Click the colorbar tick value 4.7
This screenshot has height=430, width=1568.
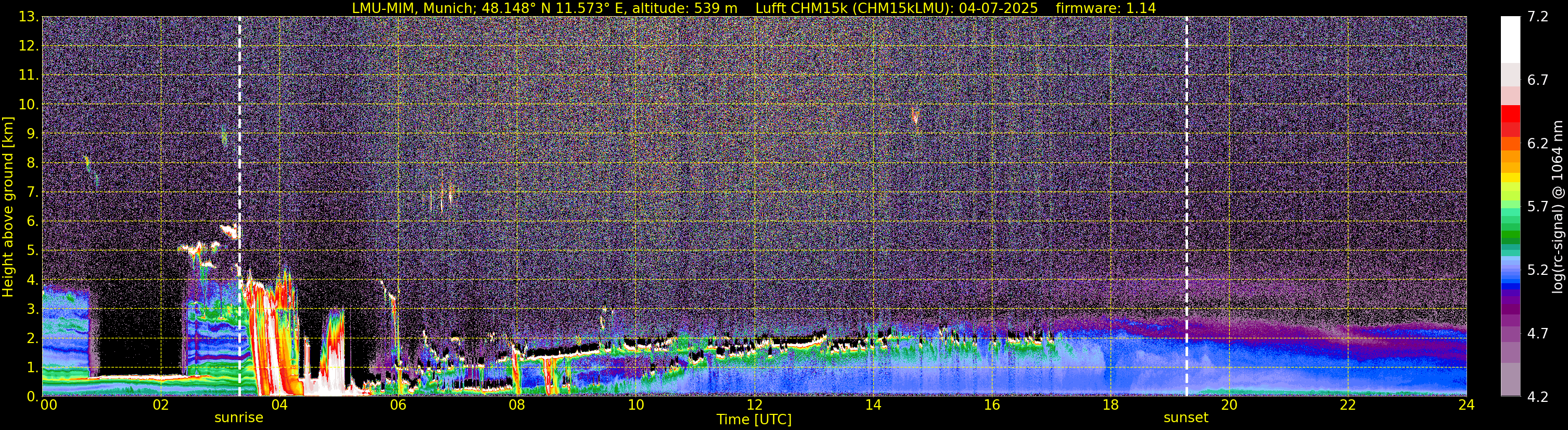[1538, 333]
